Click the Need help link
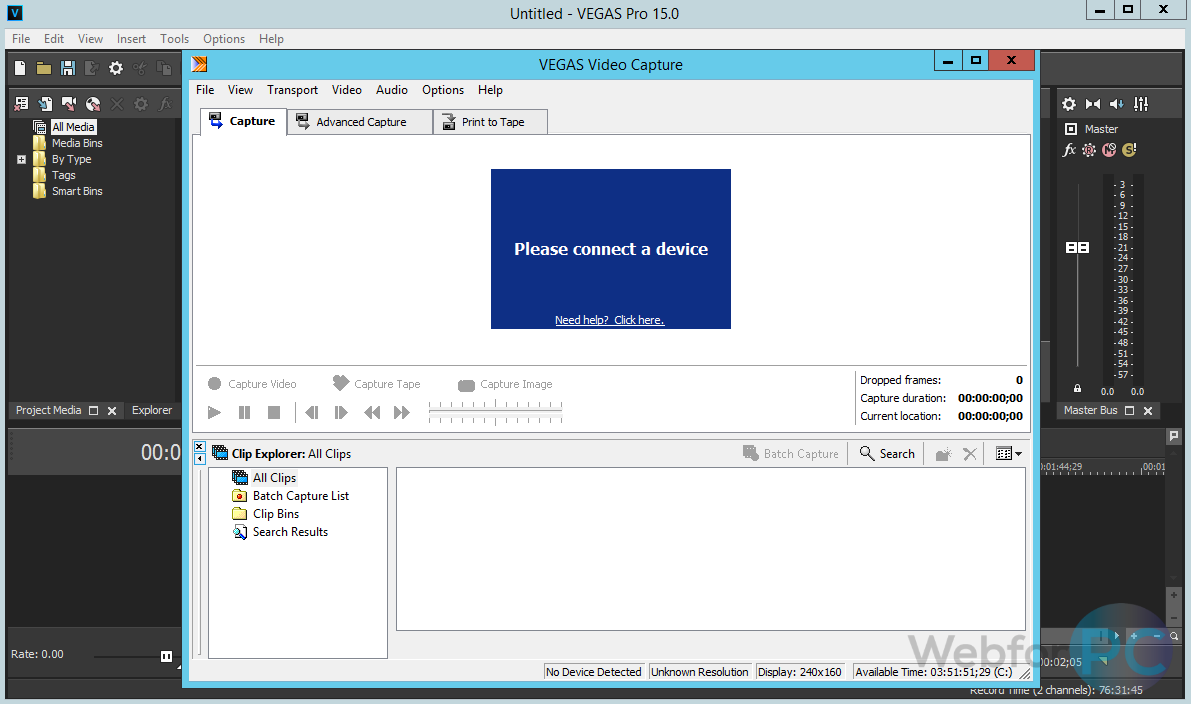1191x704 pixels. (x=610, y=319)
